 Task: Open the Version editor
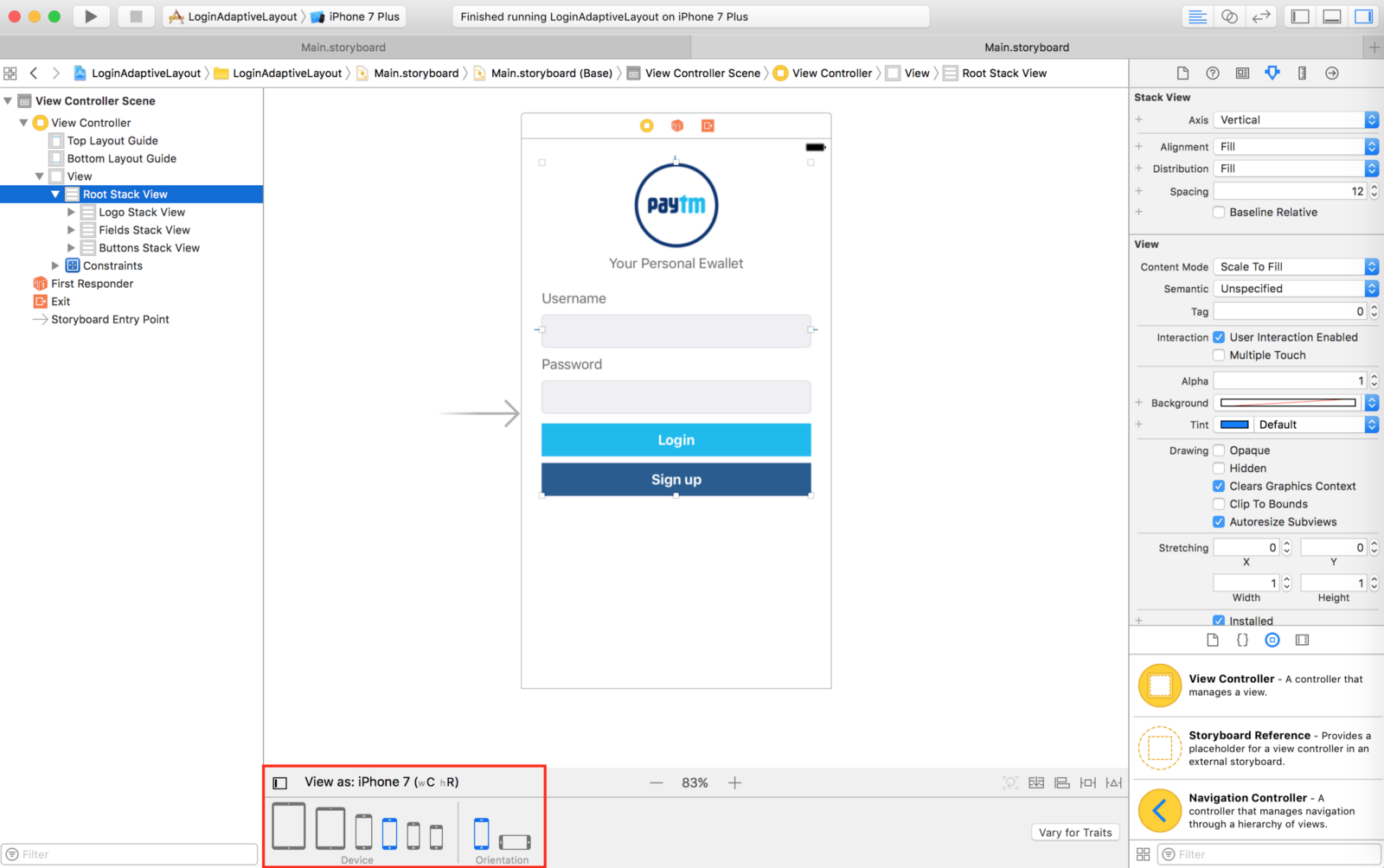tap(1262, 16)
